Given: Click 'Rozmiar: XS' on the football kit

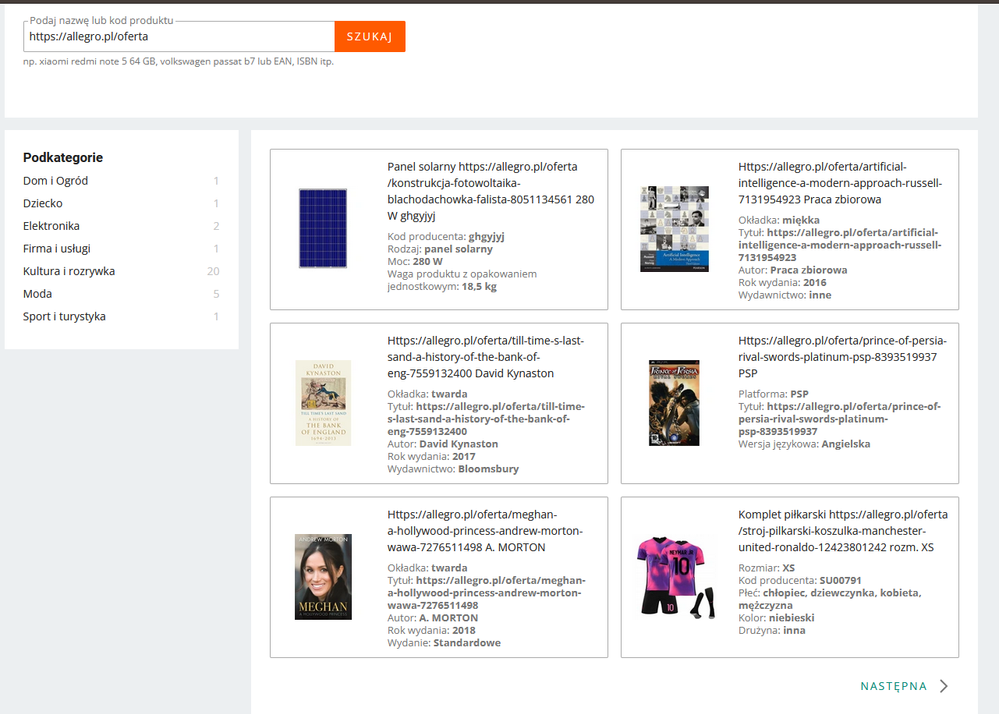Looking at the screenshot, I should 766,568.
